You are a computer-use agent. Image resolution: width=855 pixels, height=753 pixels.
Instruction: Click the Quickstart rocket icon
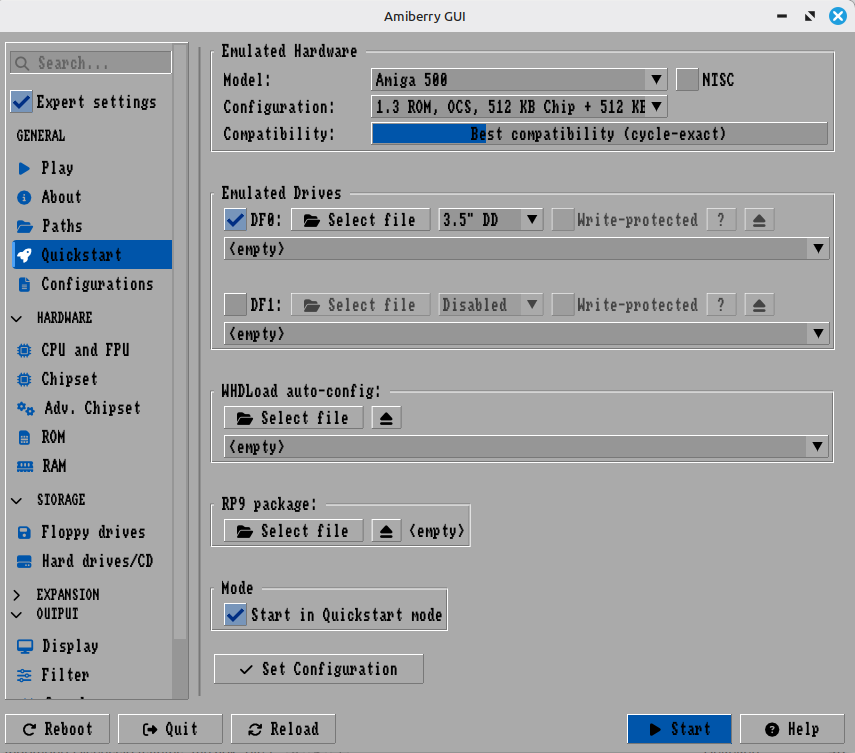pyautogui.click(x=25, y=255)
